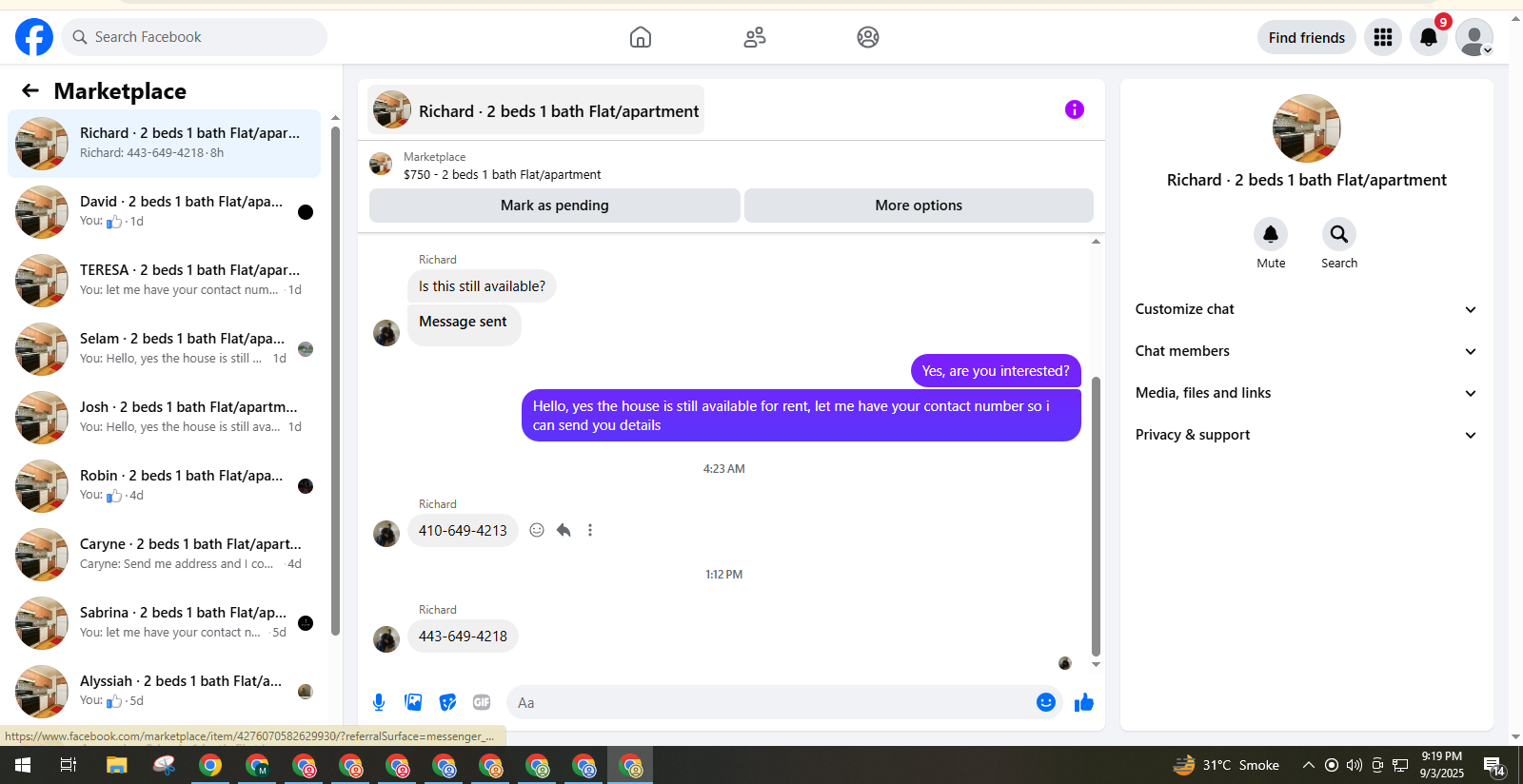Mute this conversation using the bell icon
This screenshot has width=1523, height=784.
[x=1271, y=234]
